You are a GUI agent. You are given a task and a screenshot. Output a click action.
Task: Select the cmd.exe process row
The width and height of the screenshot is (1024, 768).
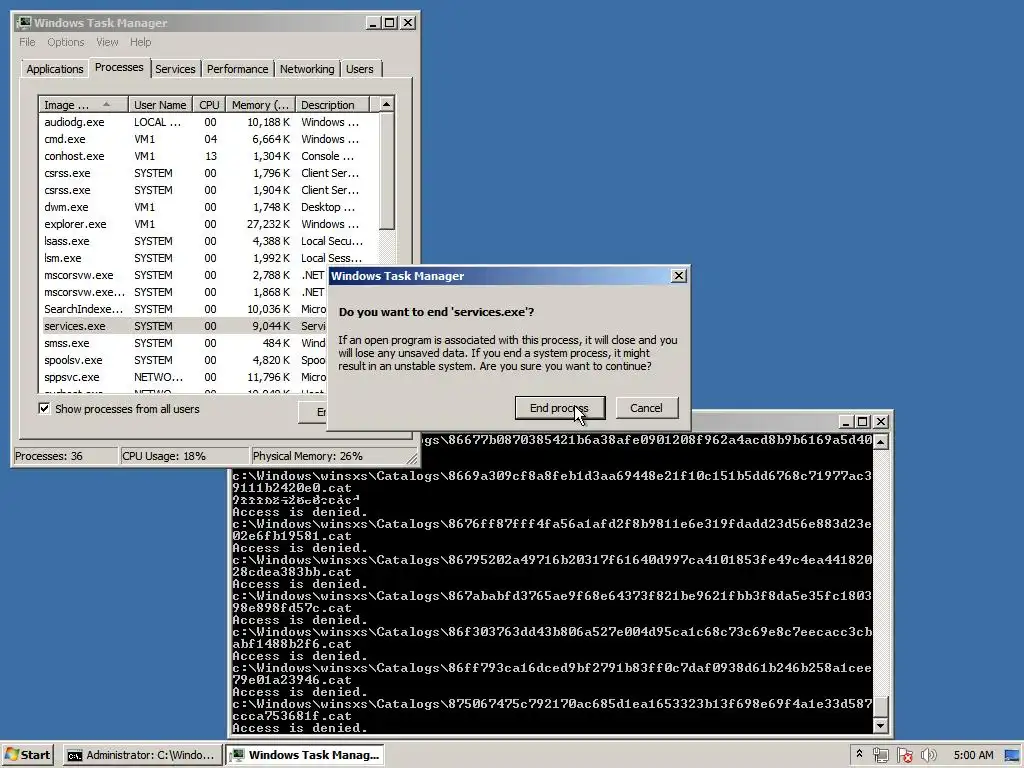click(x=208, y=139)
